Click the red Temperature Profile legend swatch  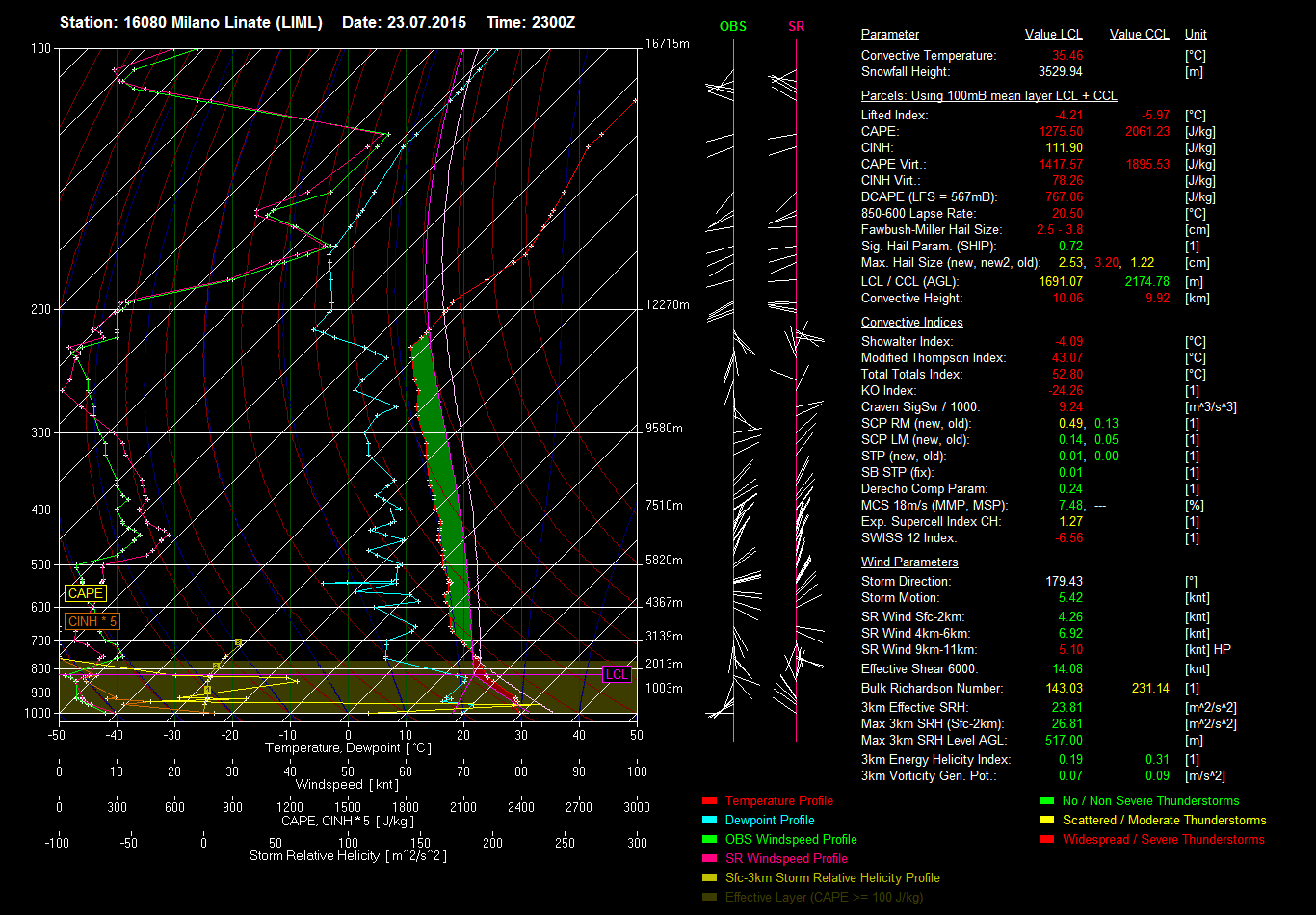click(x=710, y=800)
